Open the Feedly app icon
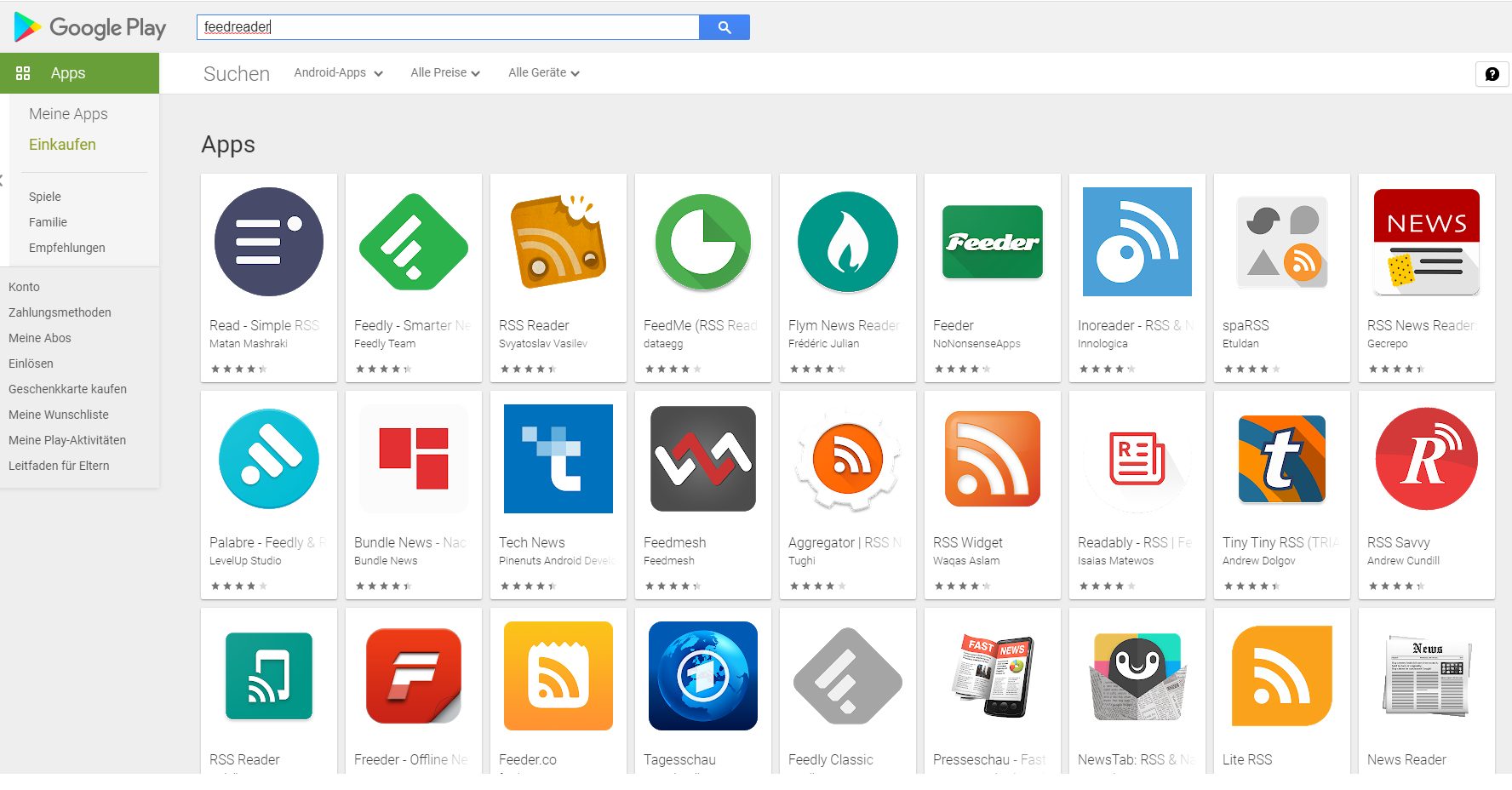Screen dimensions: 1512x790 pos(413,242)
